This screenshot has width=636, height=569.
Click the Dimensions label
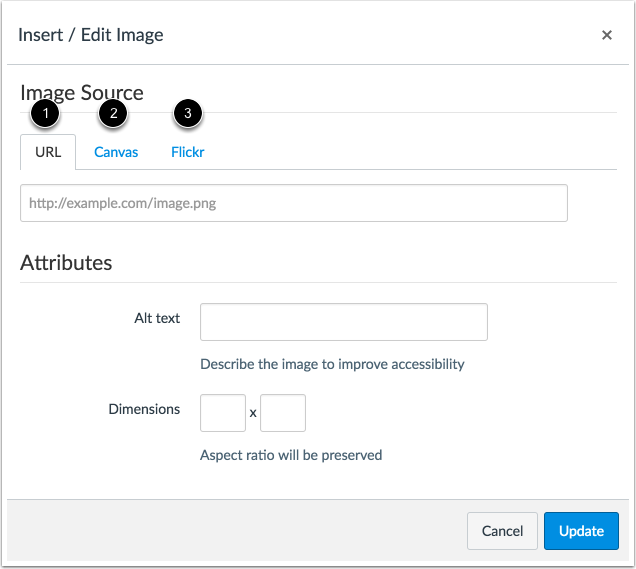tap(144, 409)
